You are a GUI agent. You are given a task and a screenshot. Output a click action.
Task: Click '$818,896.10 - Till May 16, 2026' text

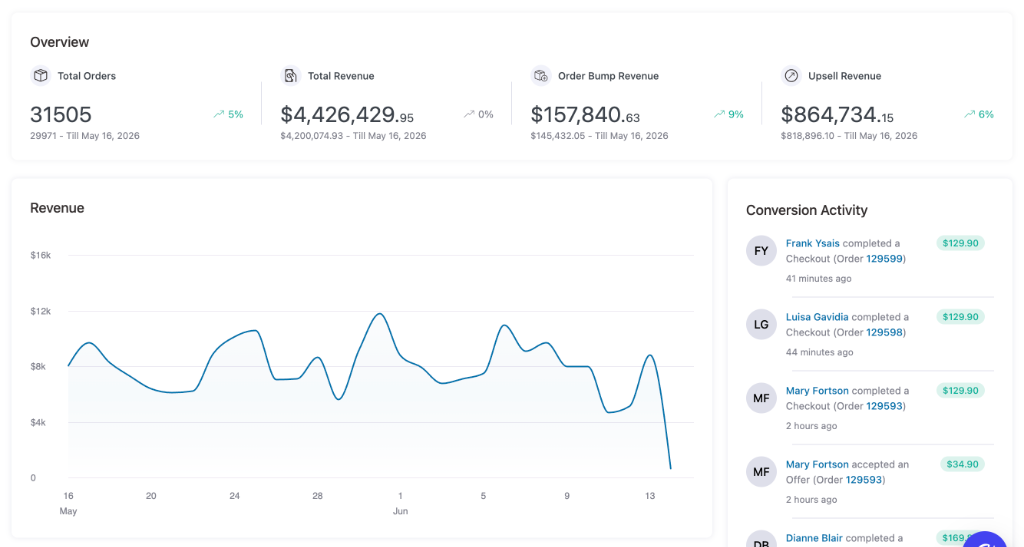pyautogui.click(x=849, y=136)
